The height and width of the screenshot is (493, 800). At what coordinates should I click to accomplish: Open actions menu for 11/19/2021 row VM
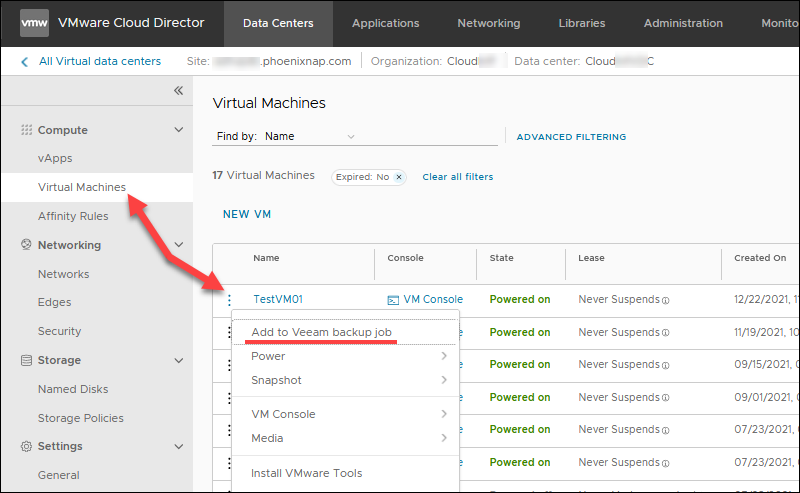(229, 333)
